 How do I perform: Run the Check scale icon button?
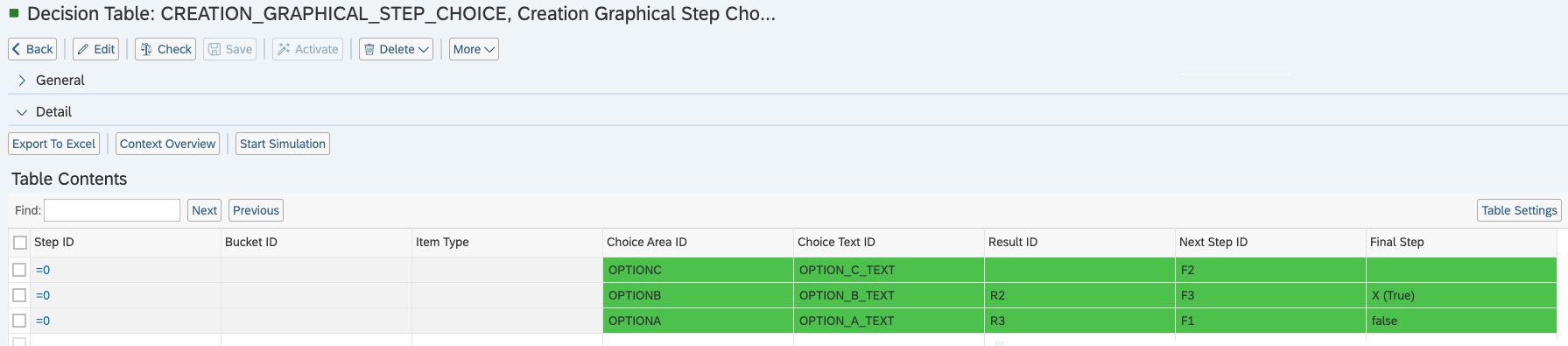165,49
